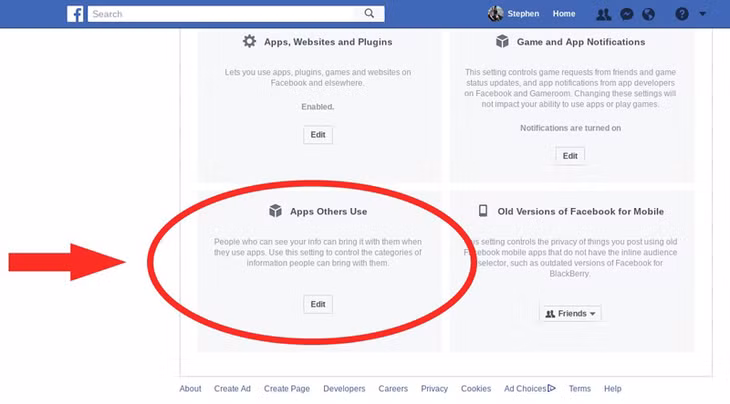
Task: Edit Apps Others Use settings
Action: coord(318,304)
